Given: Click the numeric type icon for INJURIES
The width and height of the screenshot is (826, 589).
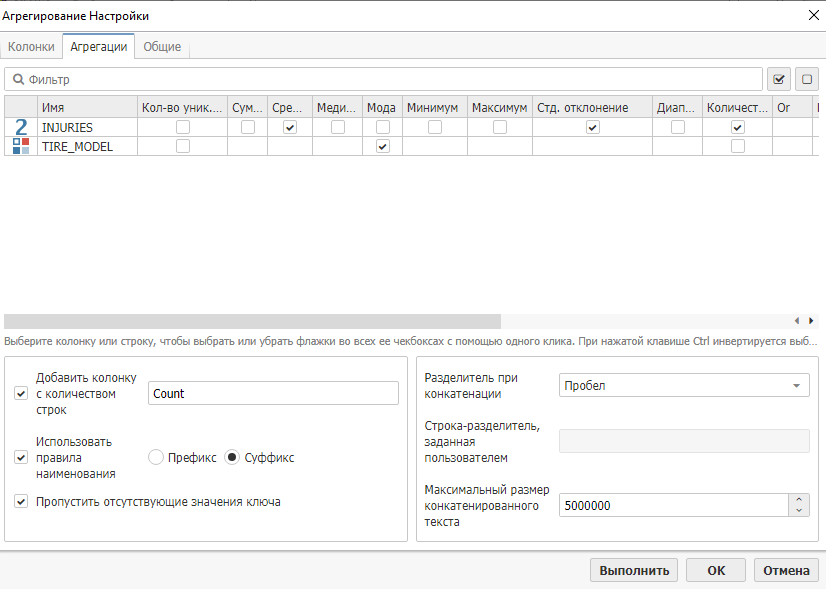Looking at the screenshot, I should [21, 128].
